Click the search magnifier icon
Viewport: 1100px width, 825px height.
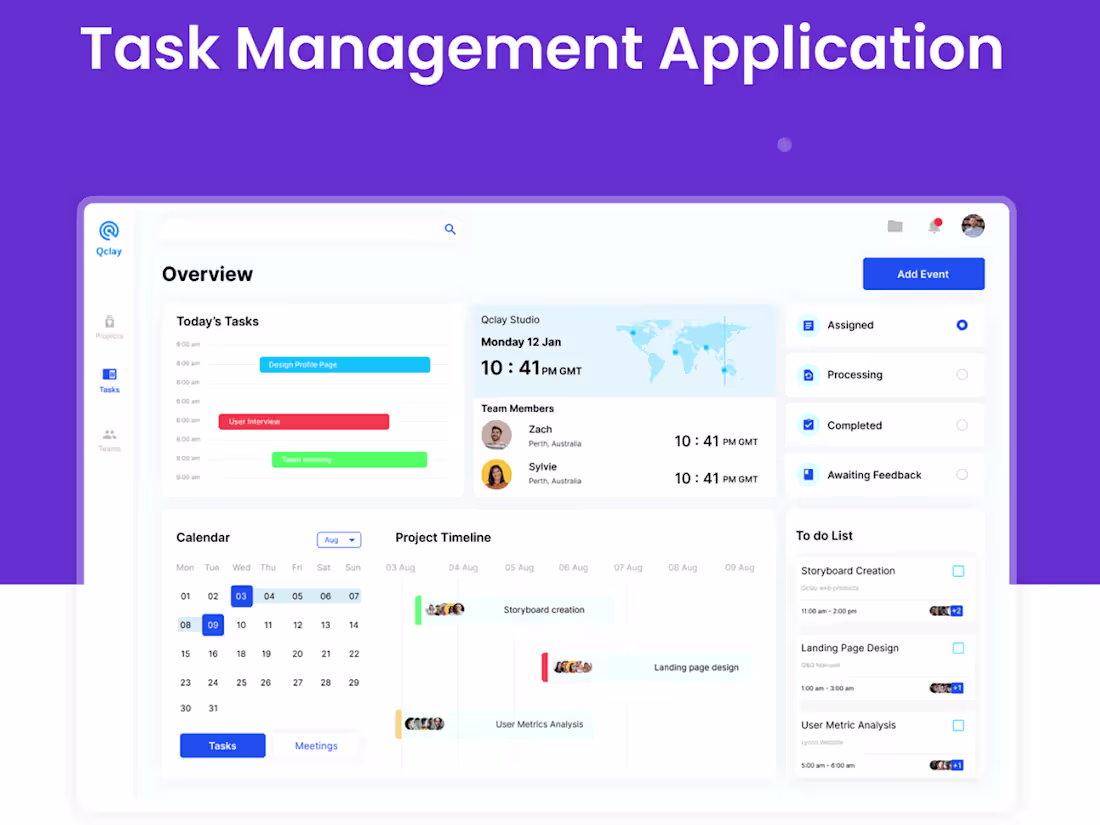tap(449, 229)
